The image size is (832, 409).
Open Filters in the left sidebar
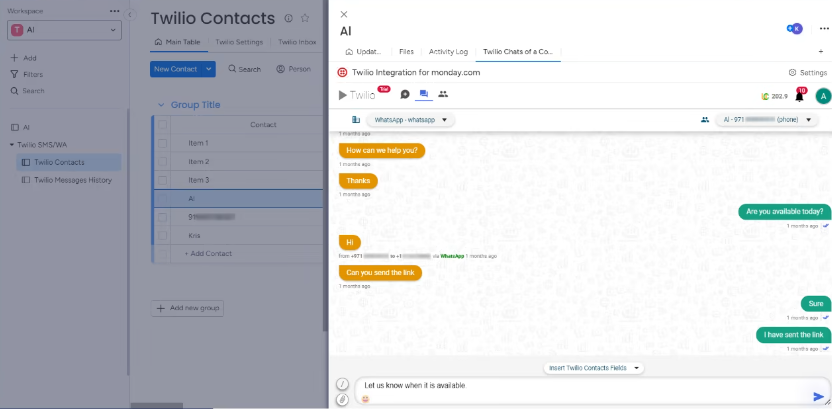[27, 74]
